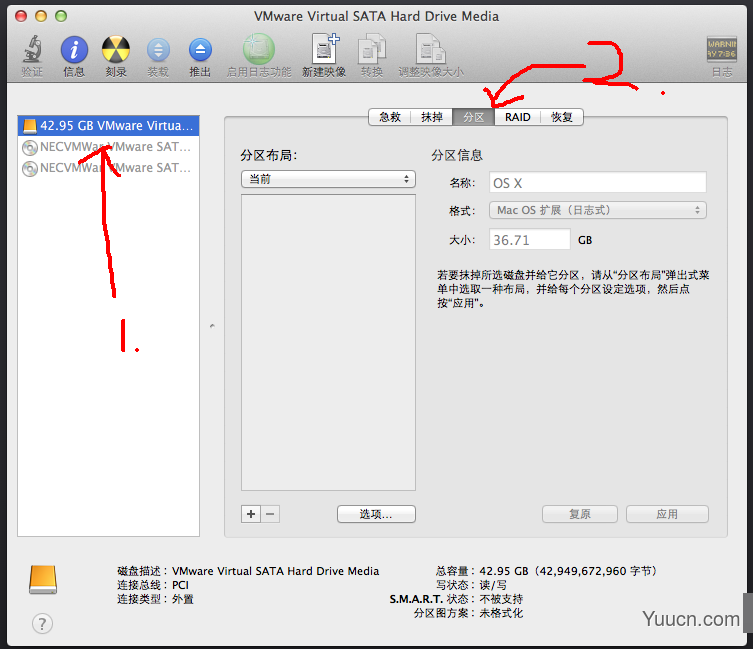Click the Convert (转换) toolbar icon
753x649 pixels.
[x=372, y=49]
